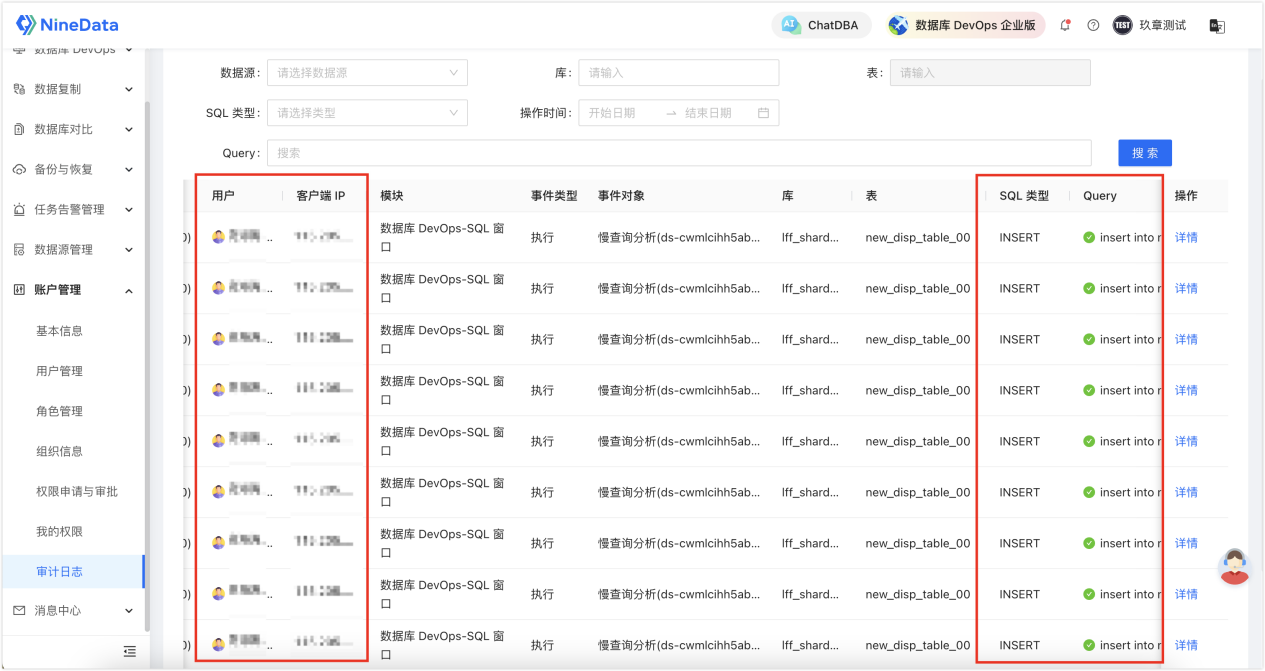Open 权限申请与审批 page
1265x671 pixels.
(x=77, y=491)
